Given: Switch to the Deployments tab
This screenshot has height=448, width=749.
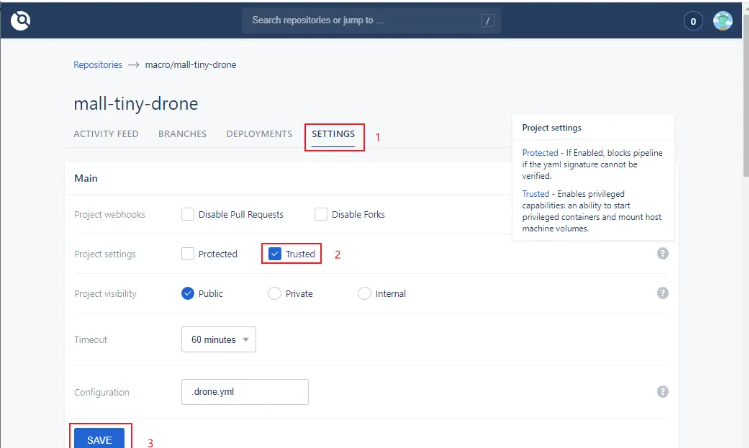Looking at the screenshot, I should pyautogui.click(x=259, y=134).
